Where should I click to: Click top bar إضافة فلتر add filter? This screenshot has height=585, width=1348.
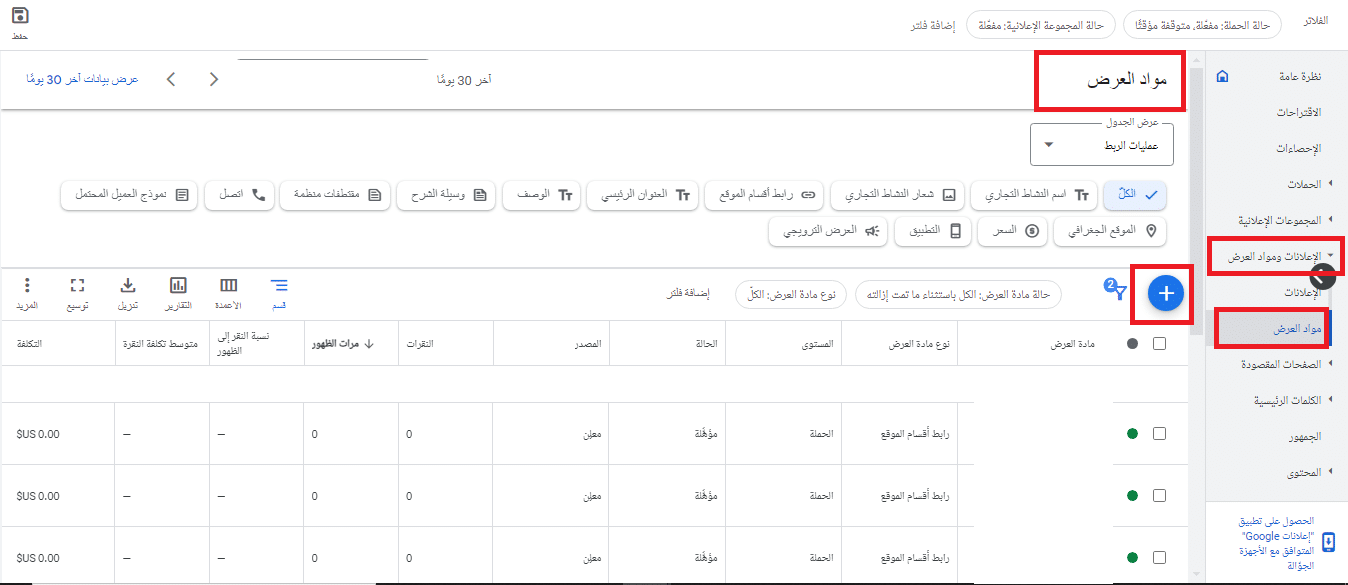tap(934, 25)
